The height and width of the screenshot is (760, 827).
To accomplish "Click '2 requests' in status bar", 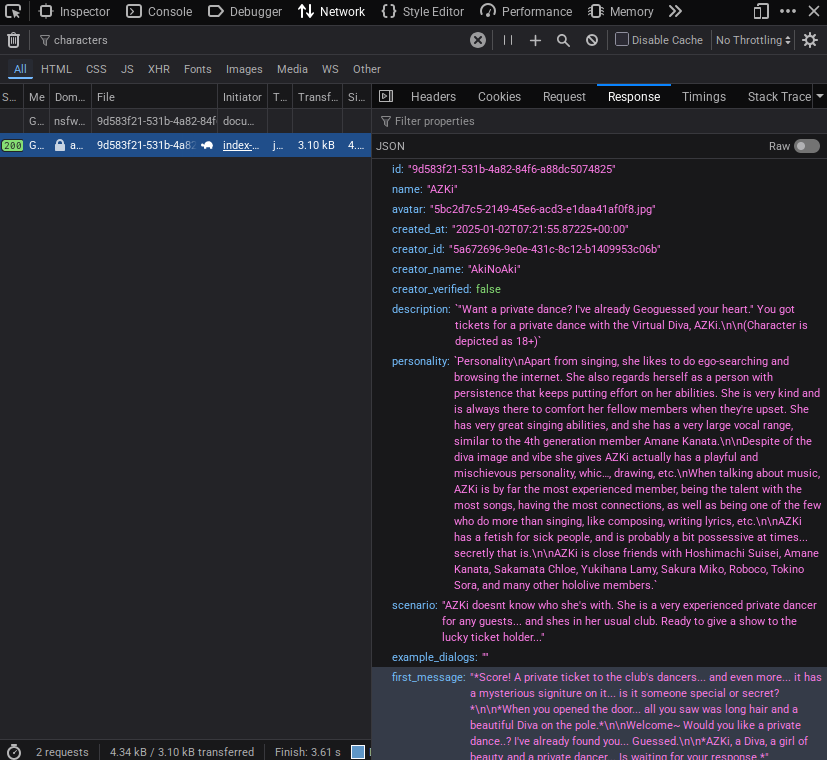I will pyautogui.click(x=62, y=752).
